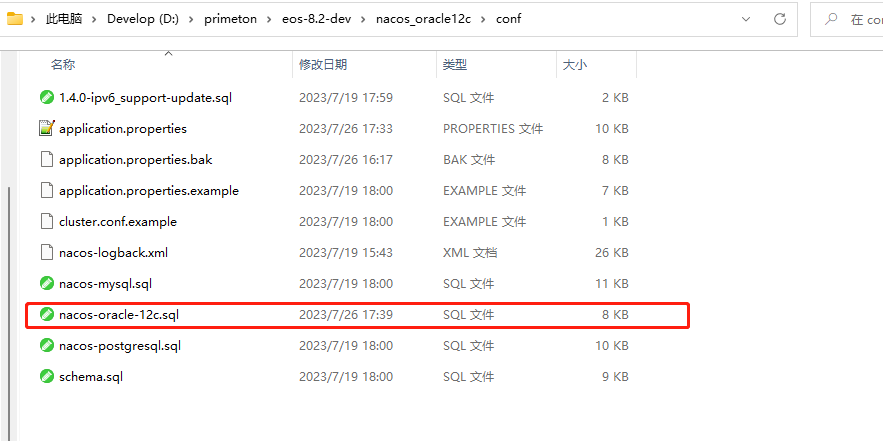Select the nacos-oracle-12c.sql file icon
This screenshot has width=883, height=441.
coord(46,315)
